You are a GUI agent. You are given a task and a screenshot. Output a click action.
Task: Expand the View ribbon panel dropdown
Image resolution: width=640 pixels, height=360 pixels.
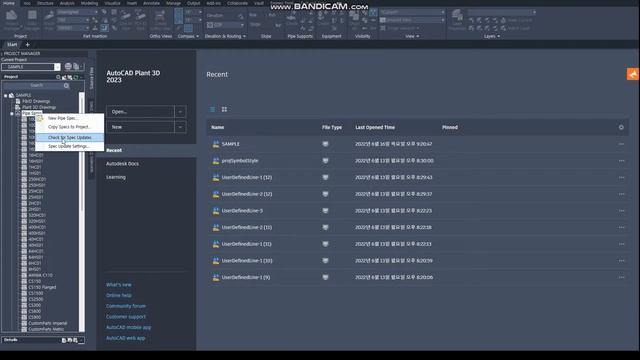412,36
